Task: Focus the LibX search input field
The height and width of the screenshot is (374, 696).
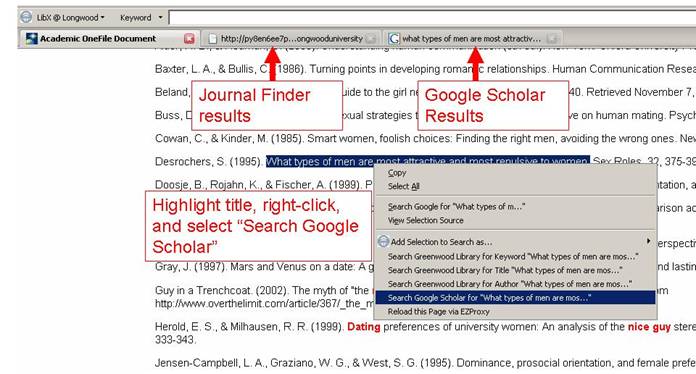Action: point(431,18)
